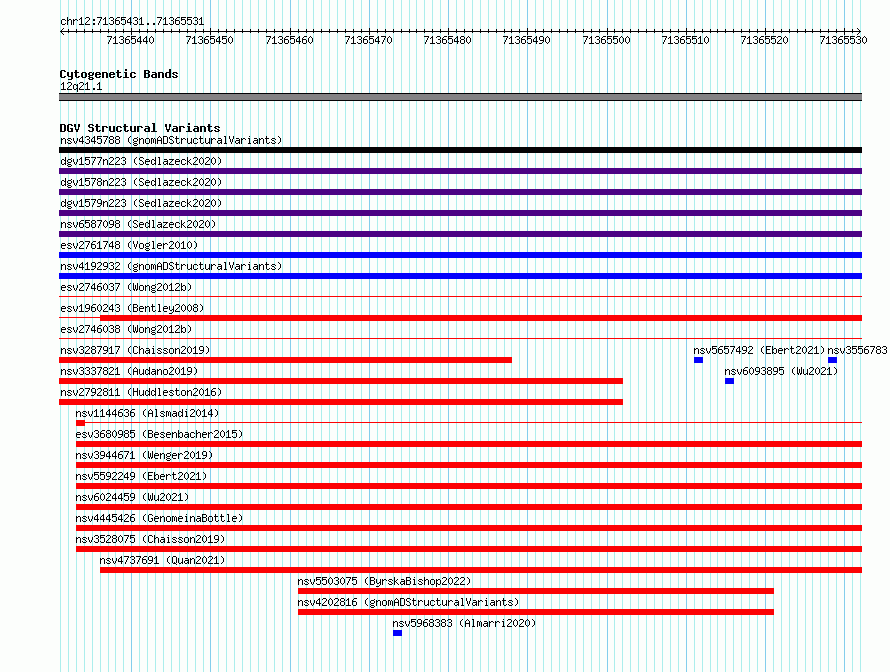Click the red esv3680985 variant bar
The height and width of the screenshot is (672, 890).
469,444
